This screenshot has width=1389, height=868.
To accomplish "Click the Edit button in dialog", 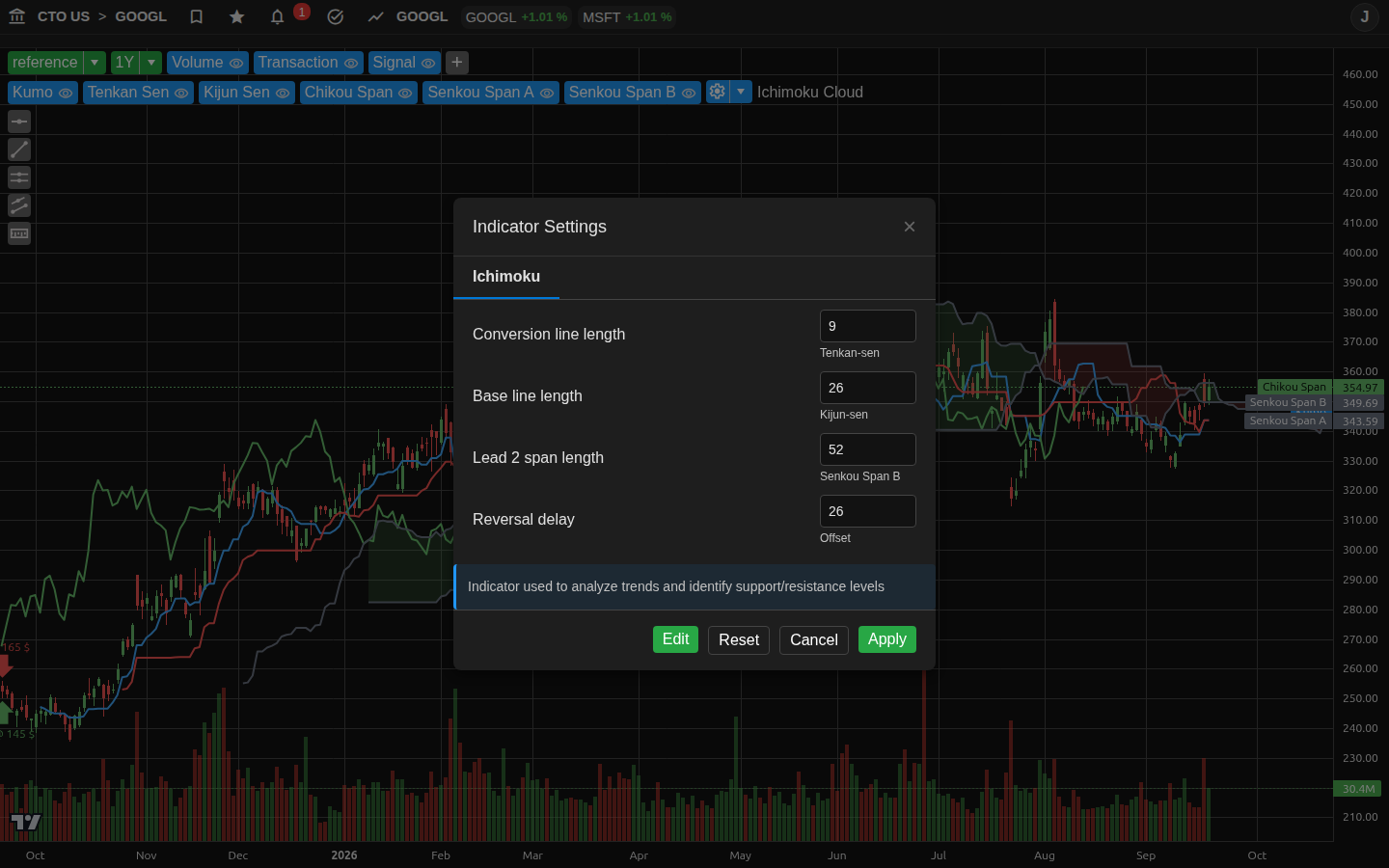I will point(675,639).
